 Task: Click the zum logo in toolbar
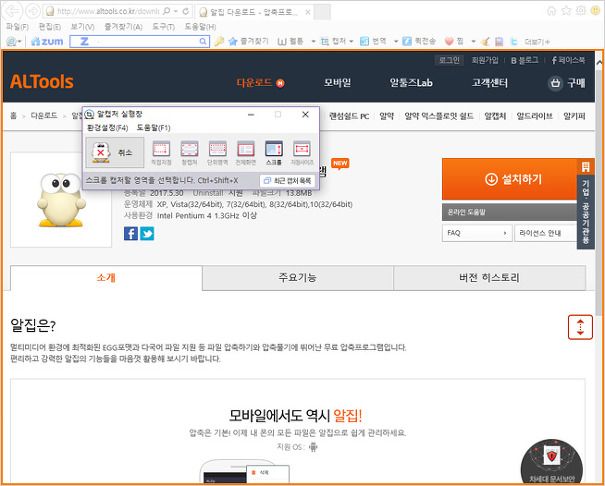(x=47, y=41)
